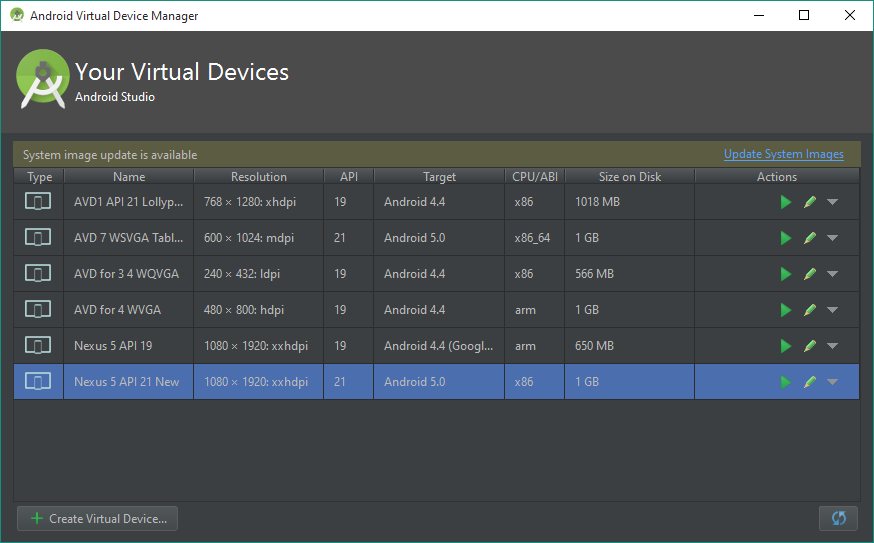Viewport: 874px width, 543px height.
Task: Sort by the API column header
Action: (x=349, y=177)
